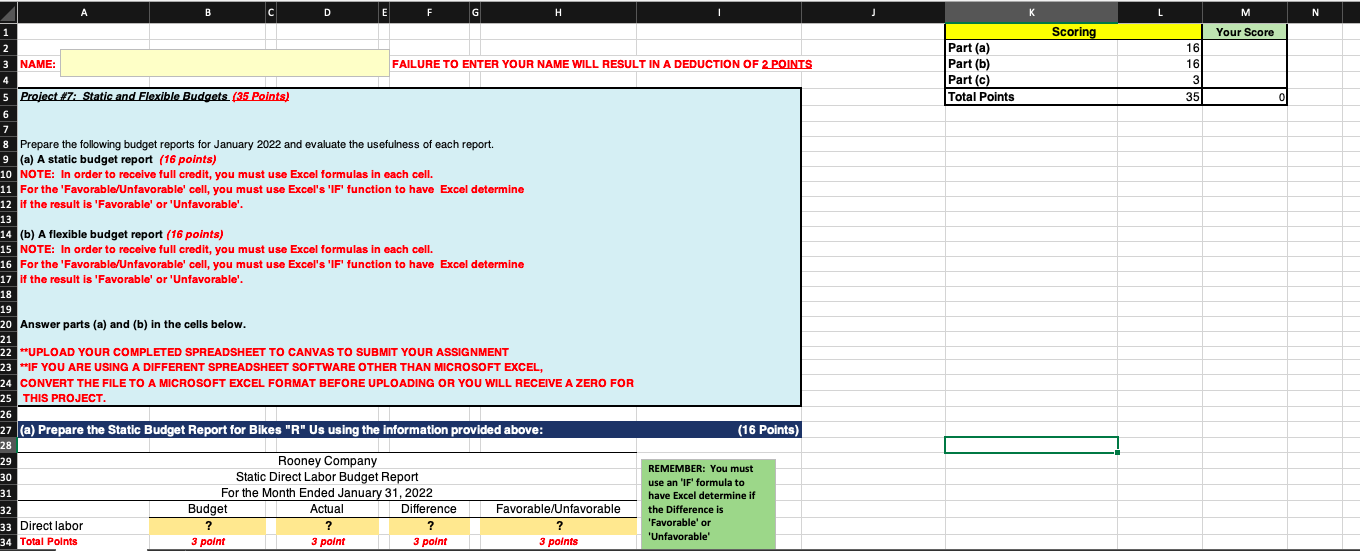Screen dimensions: 1360x551
Task: Select column H by its header
Action: 559,12
